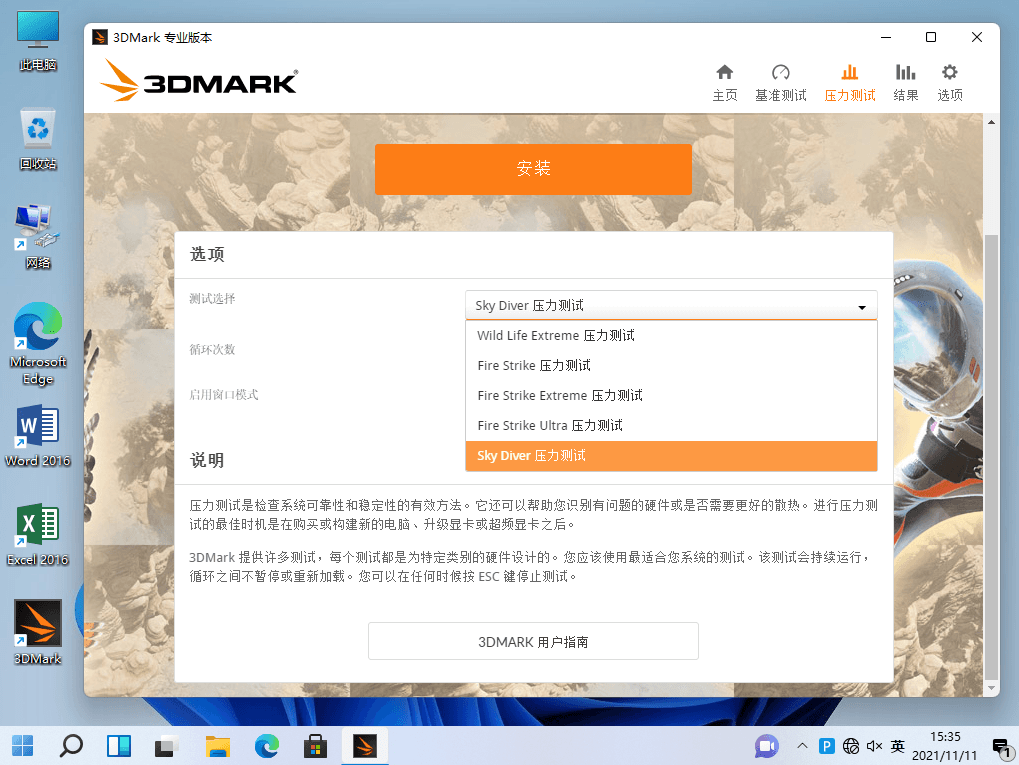Choose Fire Strike Extreme 压力测试 option

point(671,395)
